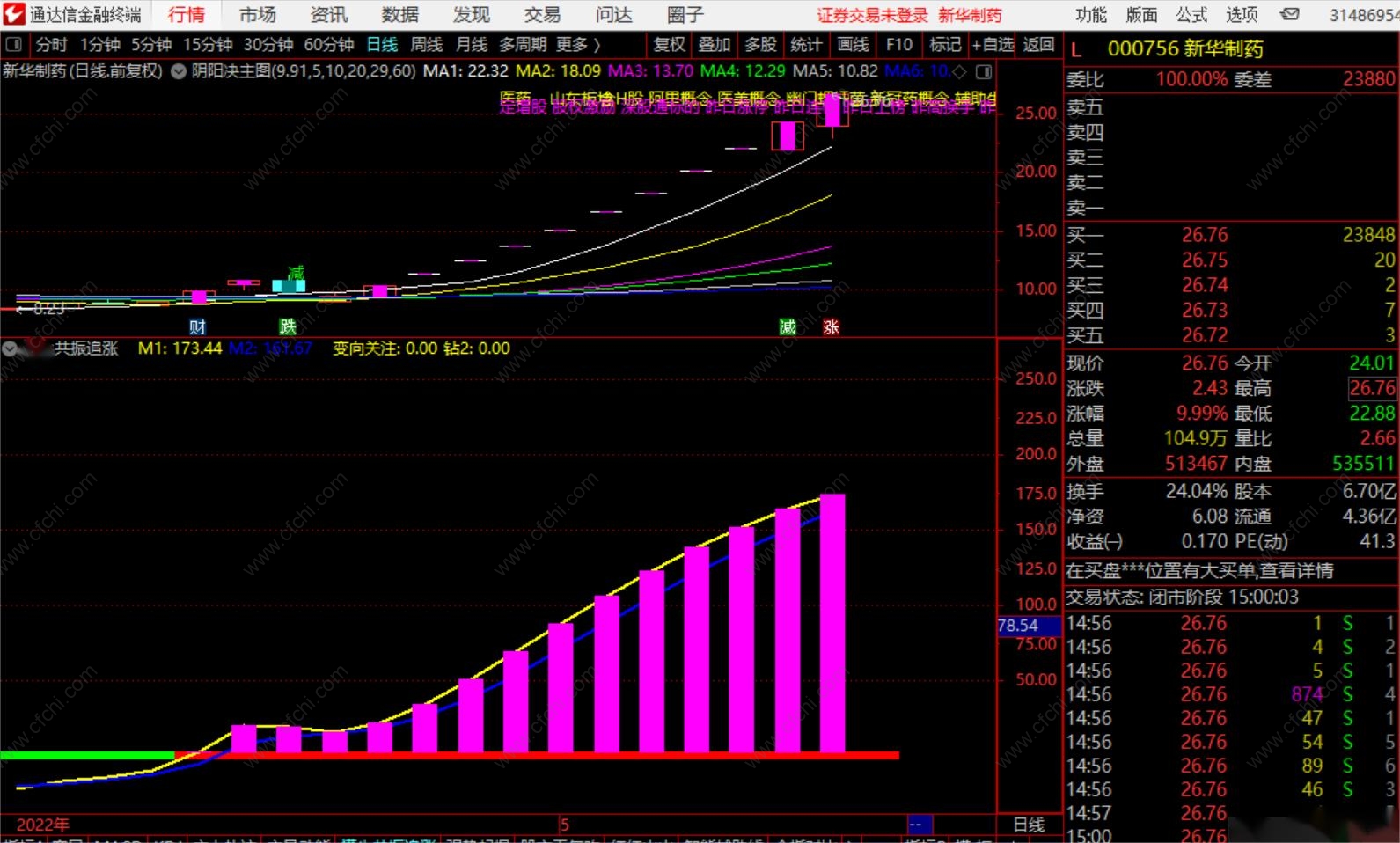The width and height of the screenshot is (1400, 843).
Task: Toggle the side panel icon beside 分时
Action: click(x=13, y=45)
